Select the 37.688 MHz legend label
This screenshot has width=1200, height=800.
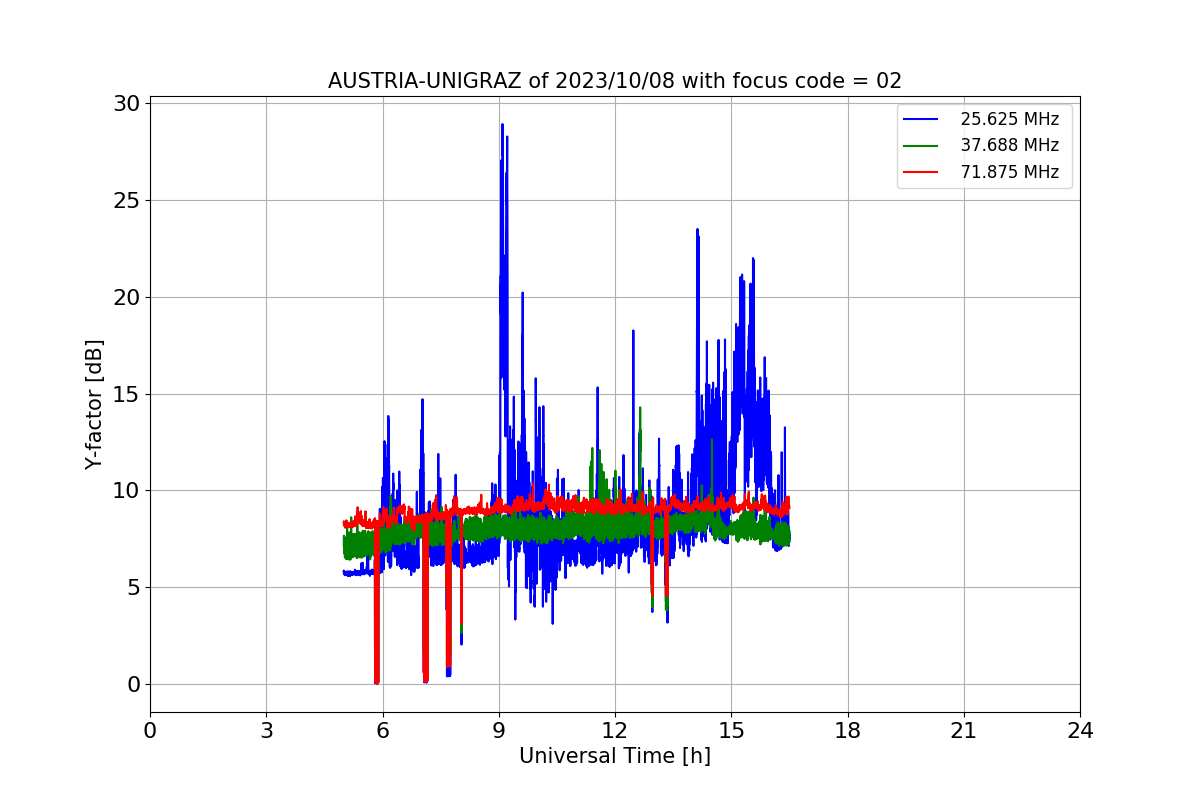[x=1010, y=145]
